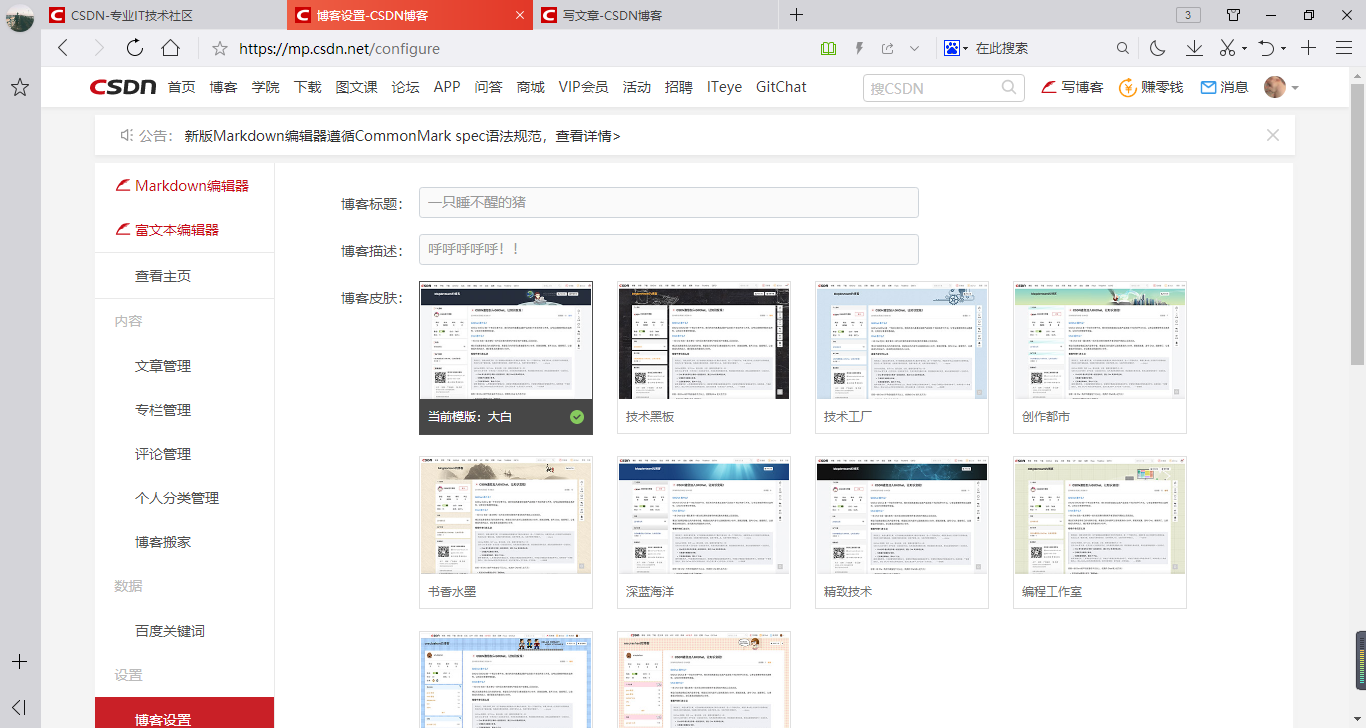Select the 深蓝海洋 skin thumbnail

(x=704, y=533)
